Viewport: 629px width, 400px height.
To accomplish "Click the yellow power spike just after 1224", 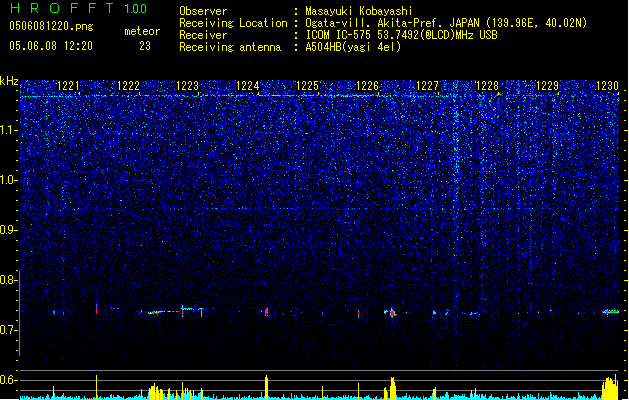I will tap(266, 388).
